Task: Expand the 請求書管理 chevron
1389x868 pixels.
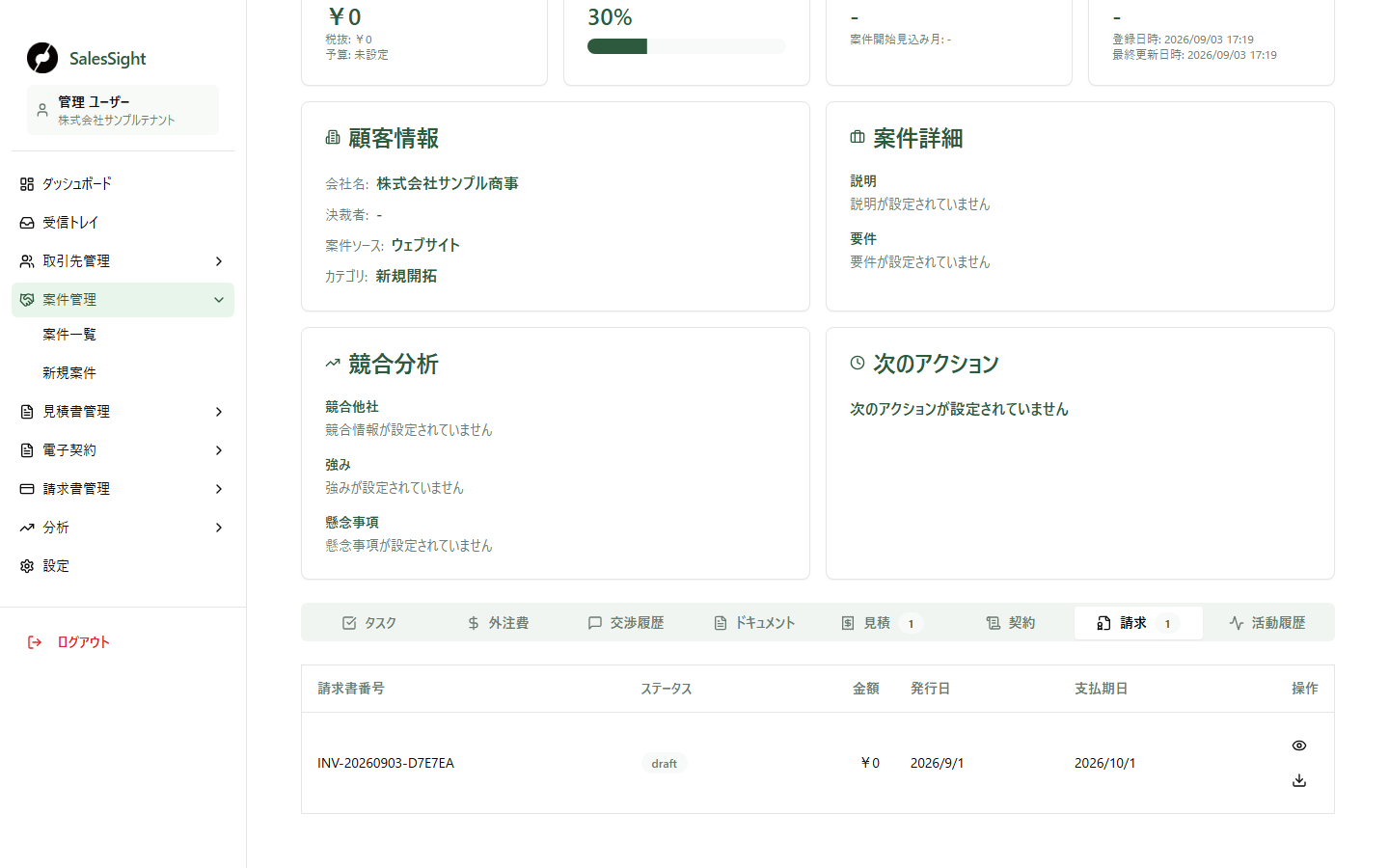Action: [219, 489]
